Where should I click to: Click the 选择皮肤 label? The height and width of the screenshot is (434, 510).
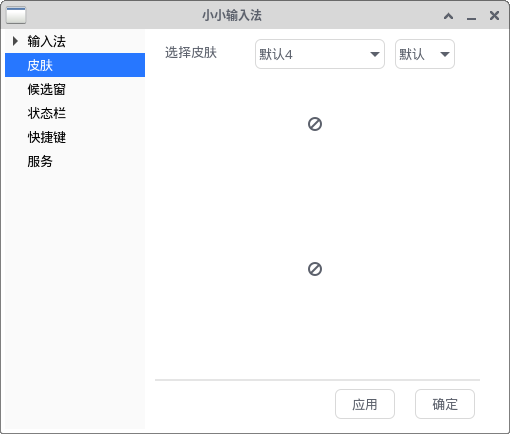(191, 53)
